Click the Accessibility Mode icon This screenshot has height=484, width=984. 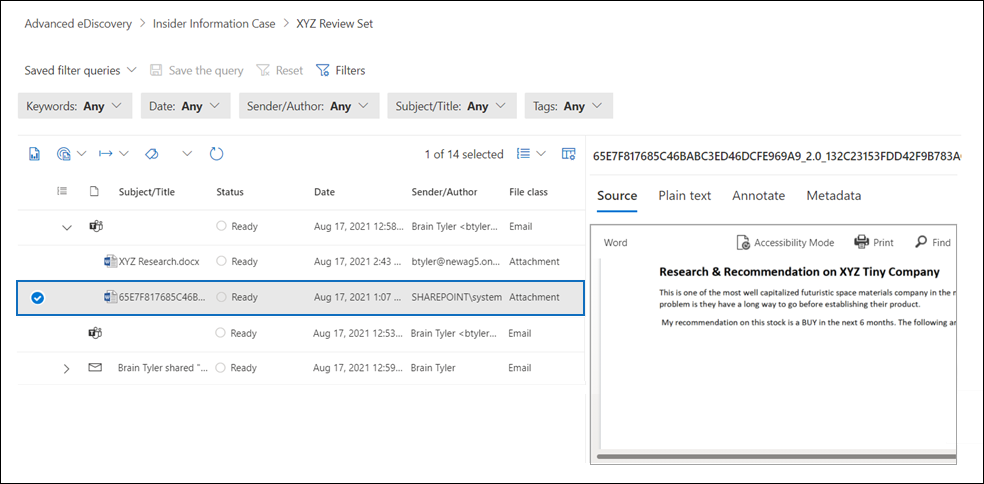coord(743,242)
